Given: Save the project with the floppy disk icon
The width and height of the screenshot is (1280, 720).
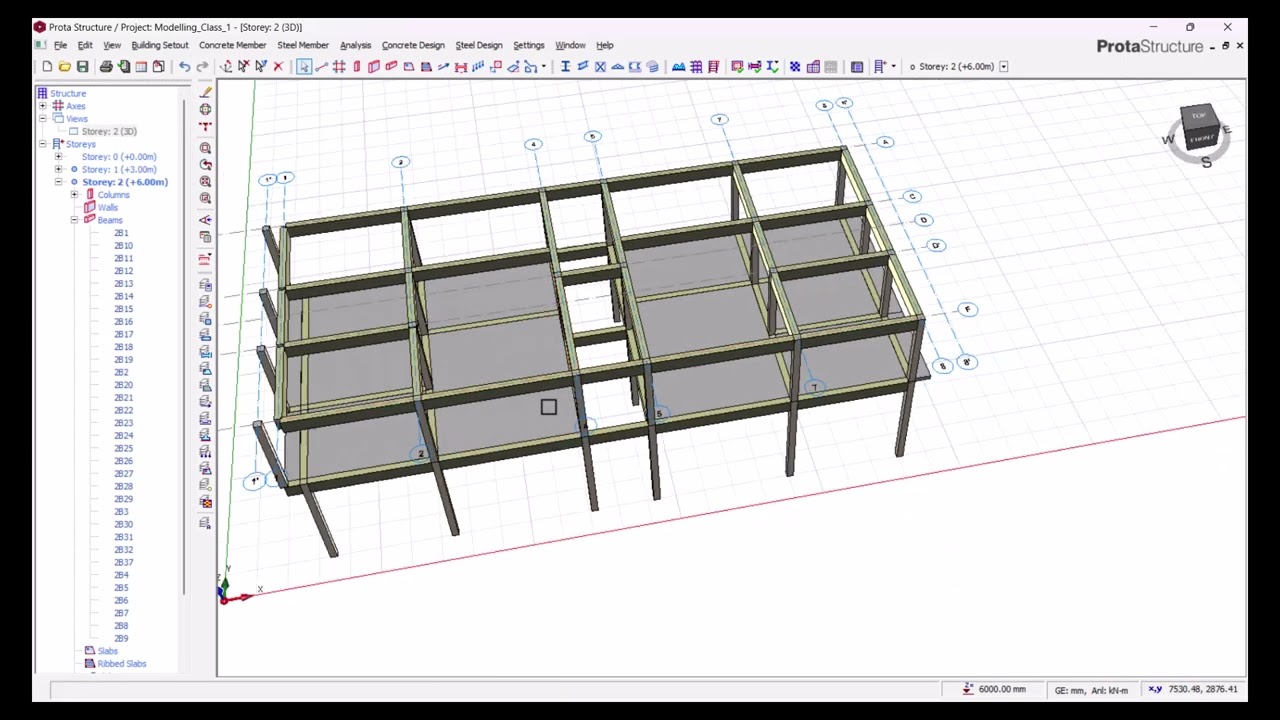Looking at the screenshot, I should [82, 67].
